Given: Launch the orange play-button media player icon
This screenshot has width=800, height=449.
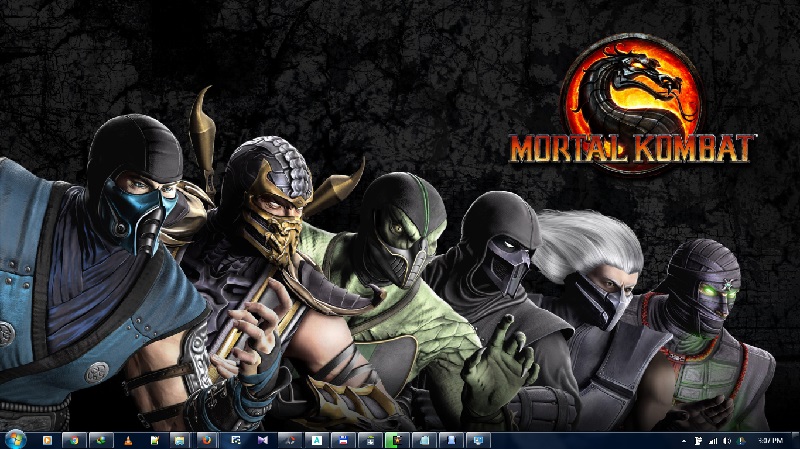Looking at the screenshot, I should pos(47,440).
